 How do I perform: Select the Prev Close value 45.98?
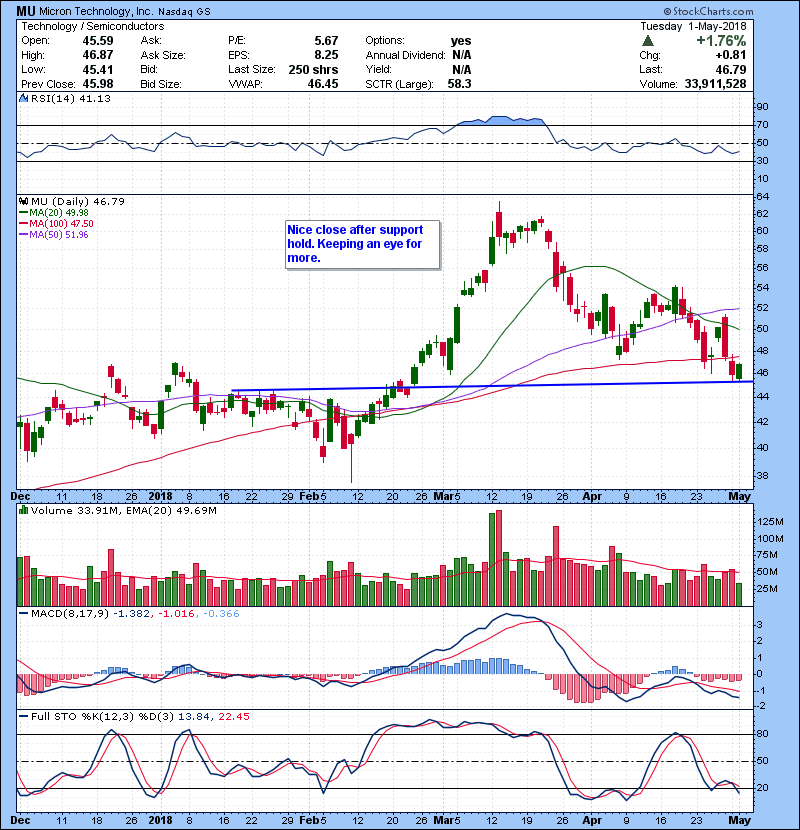(x=98, y=84)
